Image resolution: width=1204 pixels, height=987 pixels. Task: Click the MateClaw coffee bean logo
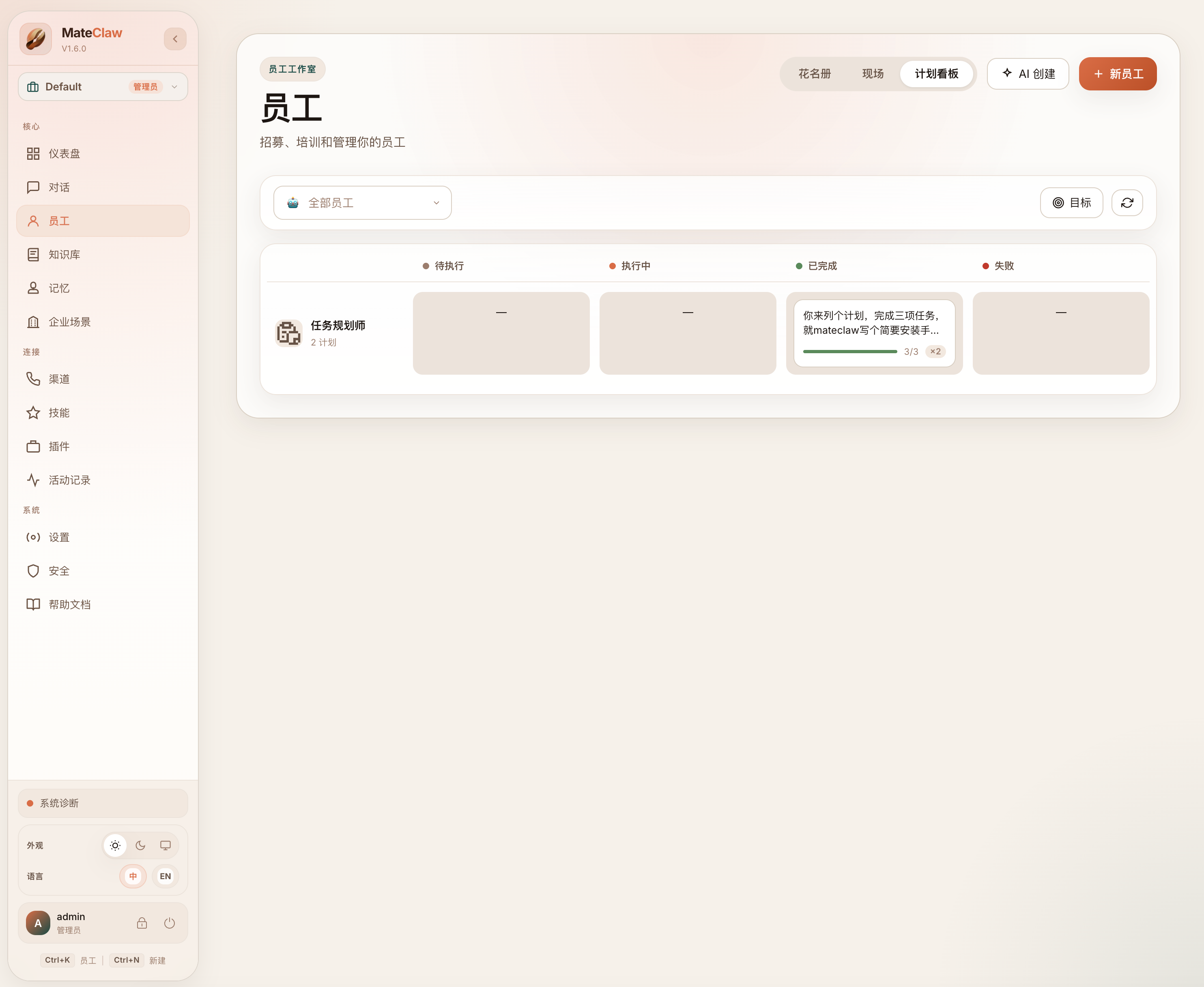(x=36, y=39)
